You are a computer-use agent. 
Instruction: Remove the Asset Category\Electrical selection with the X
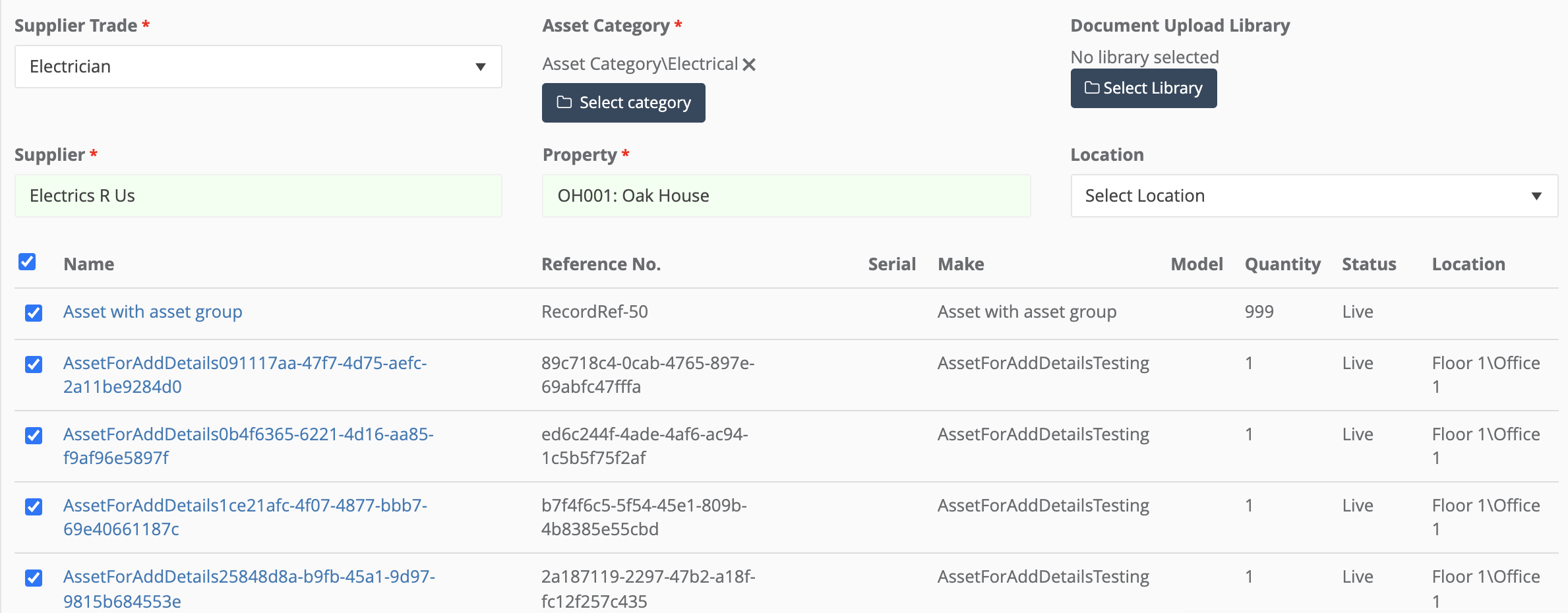(749, 65)
